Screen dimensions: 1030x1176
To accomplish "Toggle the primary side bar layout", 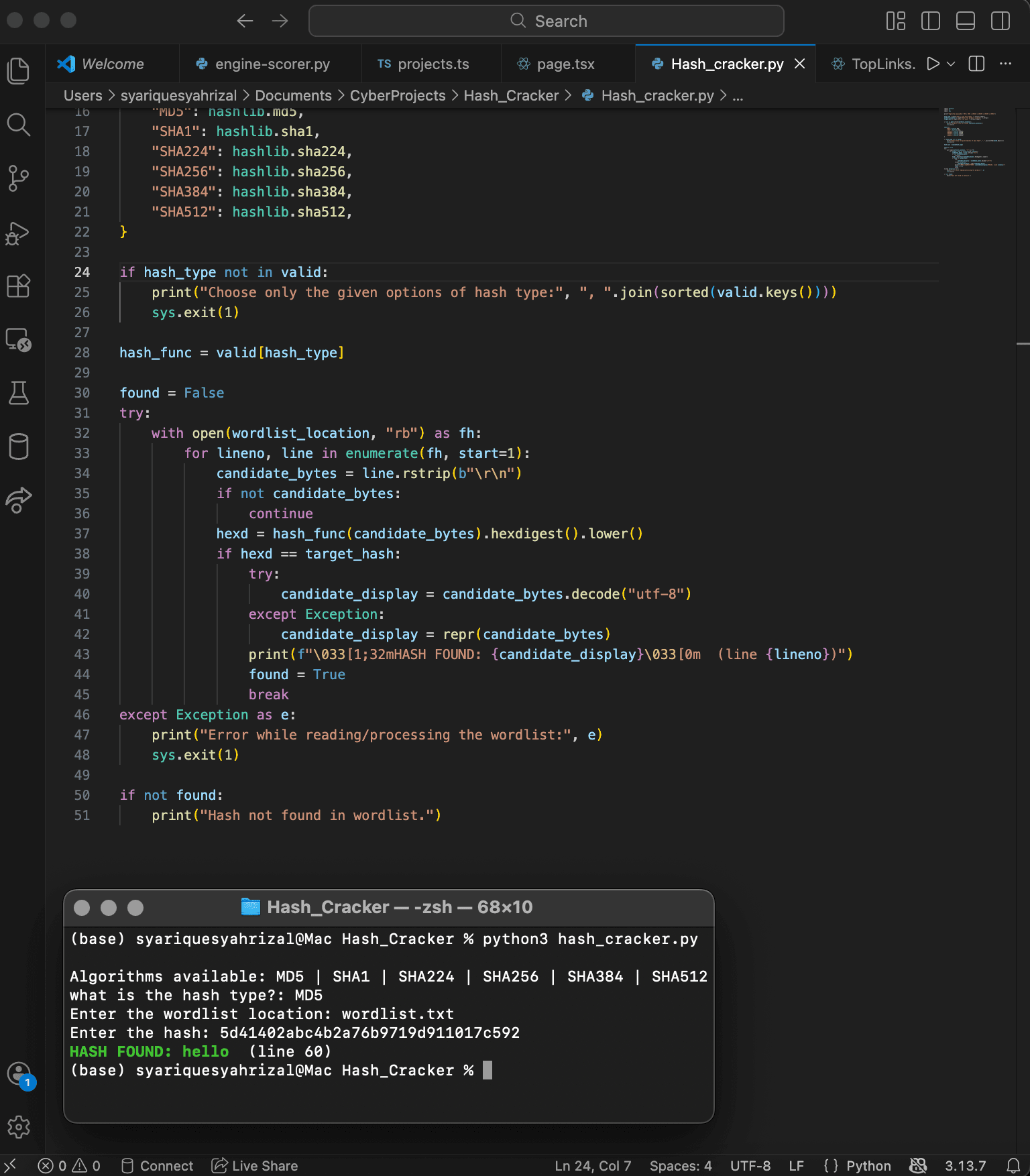I will [931, 21].
